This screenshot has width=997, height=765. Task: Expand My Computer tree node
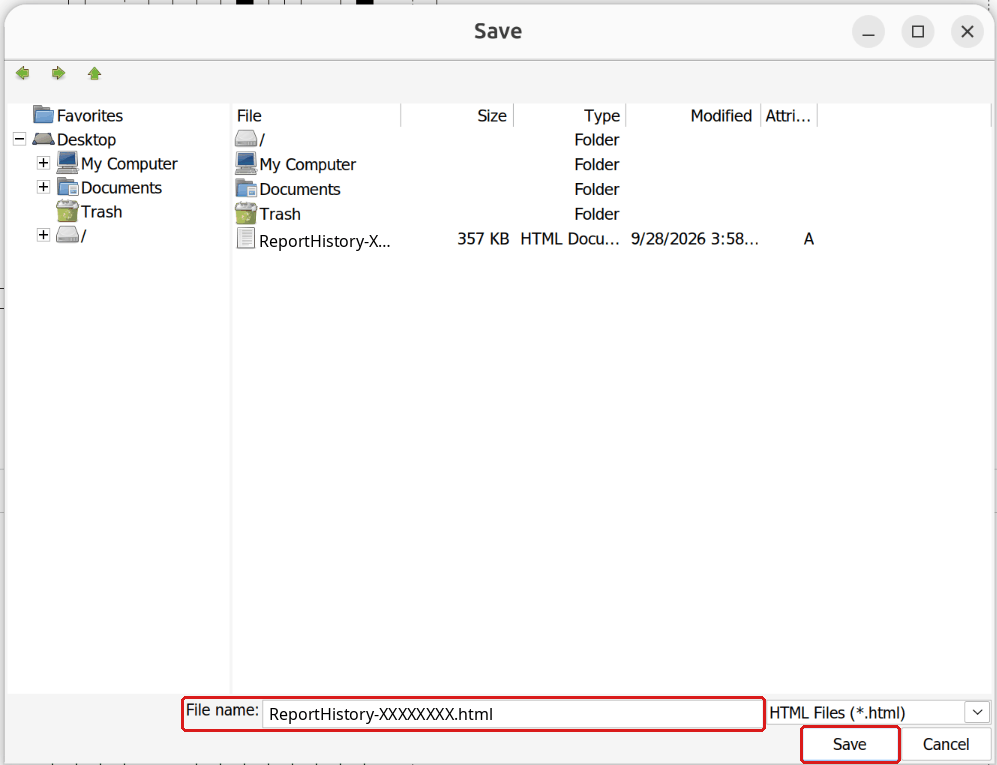pos(43,163)
